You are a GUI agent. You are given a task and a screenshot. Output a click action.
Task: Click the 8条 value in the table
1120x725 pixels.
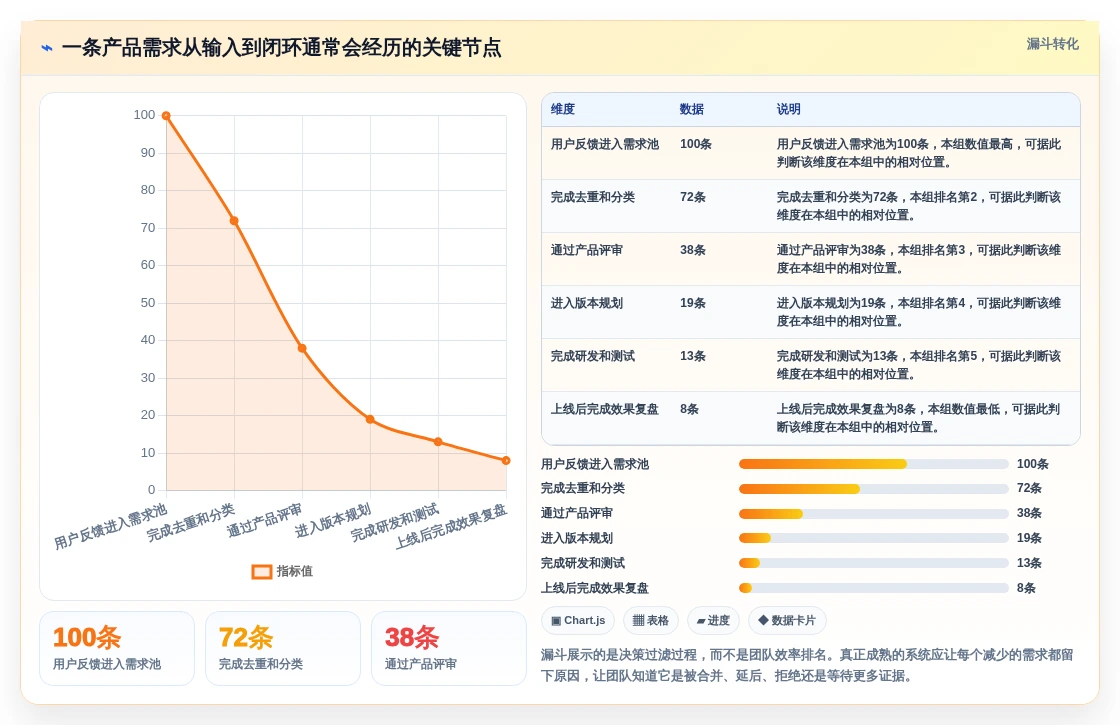689,409
